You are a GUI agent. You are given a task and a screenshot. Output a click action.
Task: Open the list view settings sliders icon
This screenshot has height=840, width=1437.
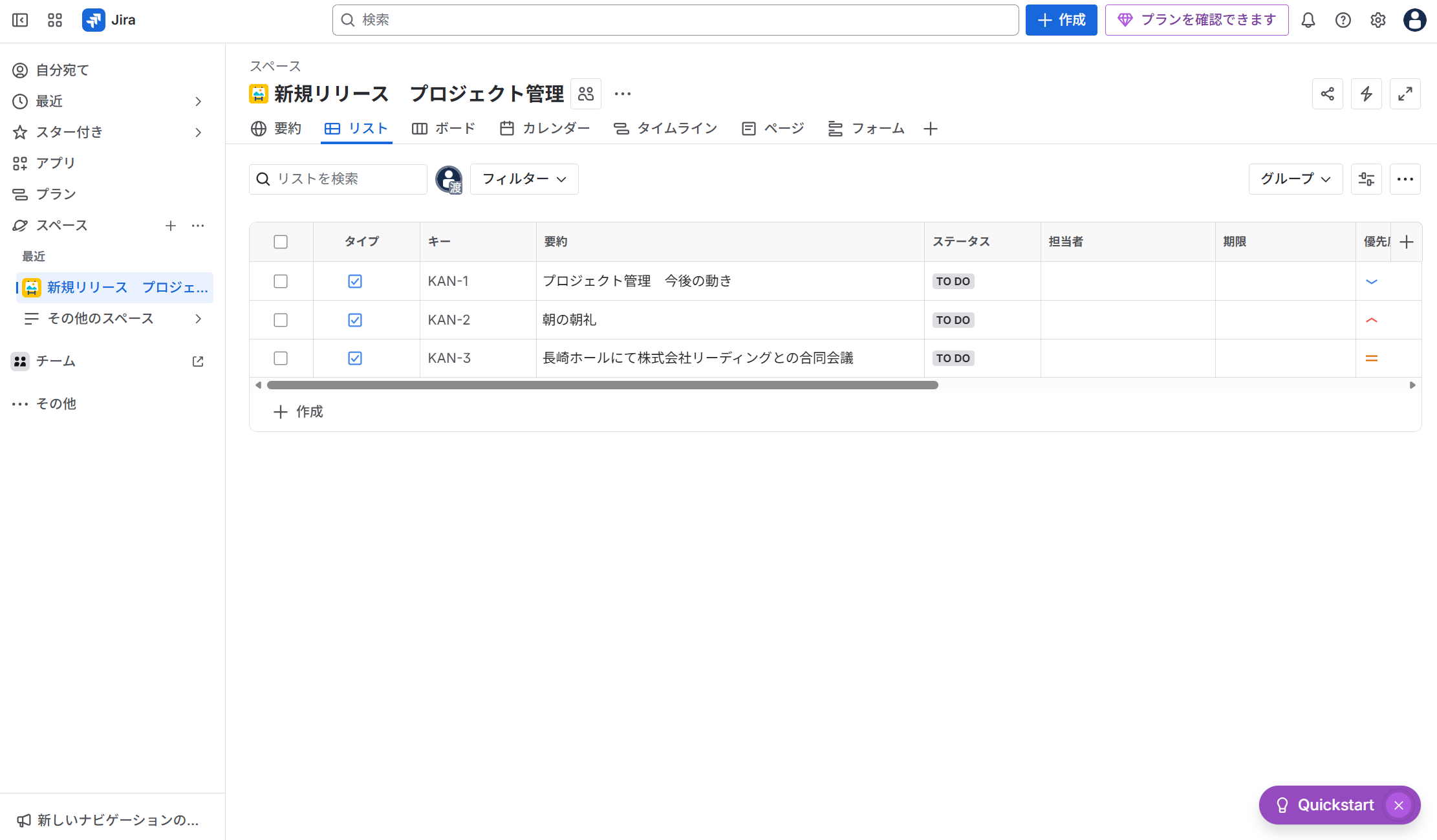pyautogui.click(x=1367, y=179)
